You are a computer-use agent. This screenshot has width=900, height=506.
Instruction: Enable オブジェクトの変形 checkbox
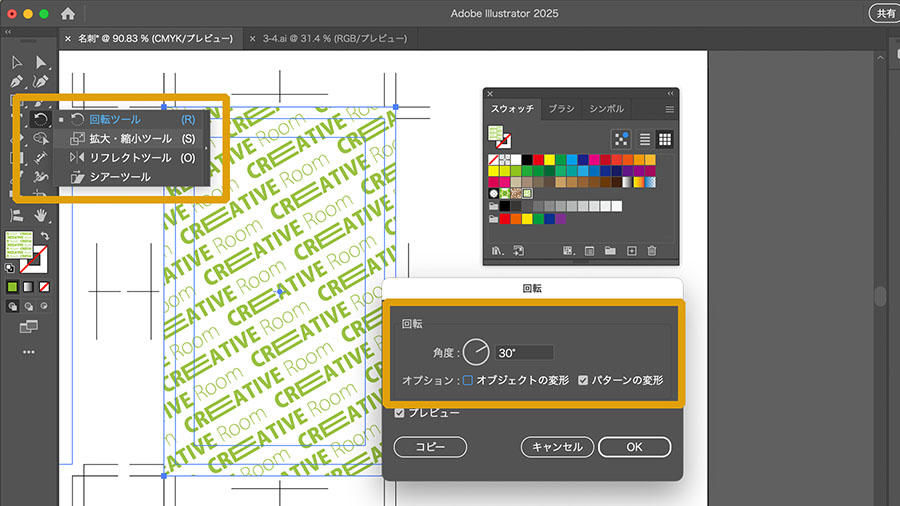point(468,380)
